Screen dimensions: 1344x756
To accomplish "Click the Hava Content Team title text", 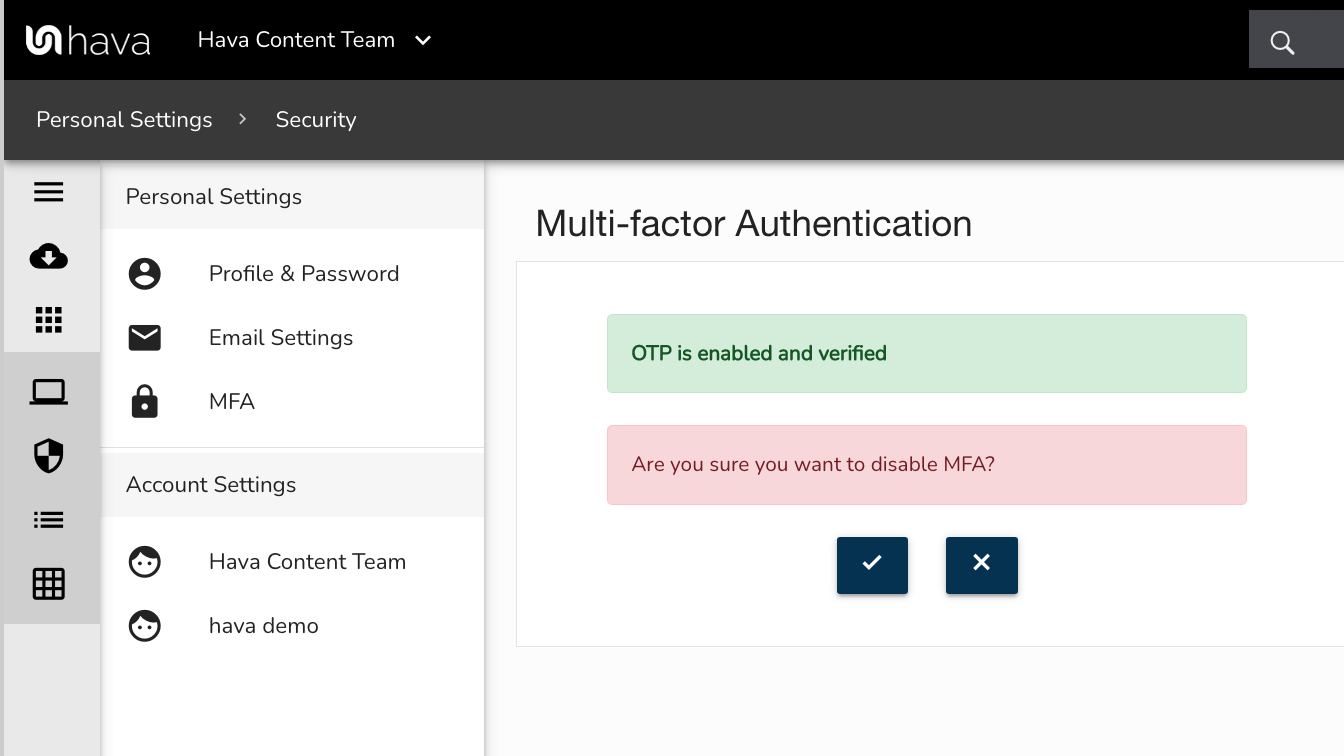I will [x=296, y=40].
